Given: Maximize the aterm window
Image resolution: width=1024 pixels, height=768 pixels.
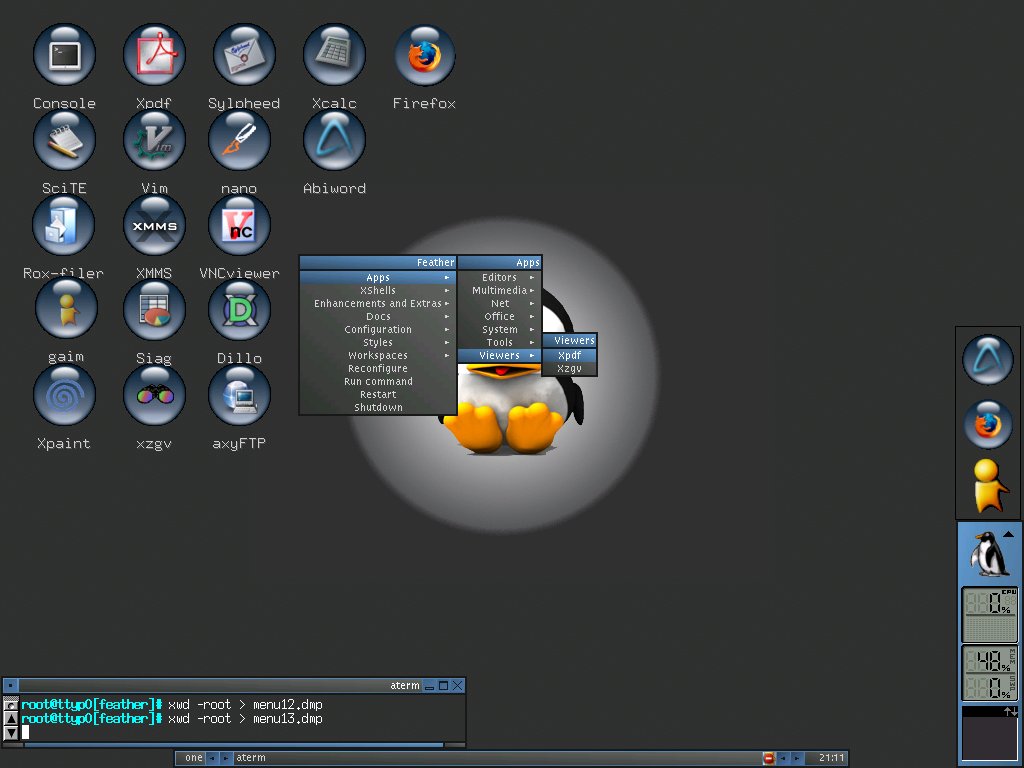Looking at the screenshot, I should (443, 686).
